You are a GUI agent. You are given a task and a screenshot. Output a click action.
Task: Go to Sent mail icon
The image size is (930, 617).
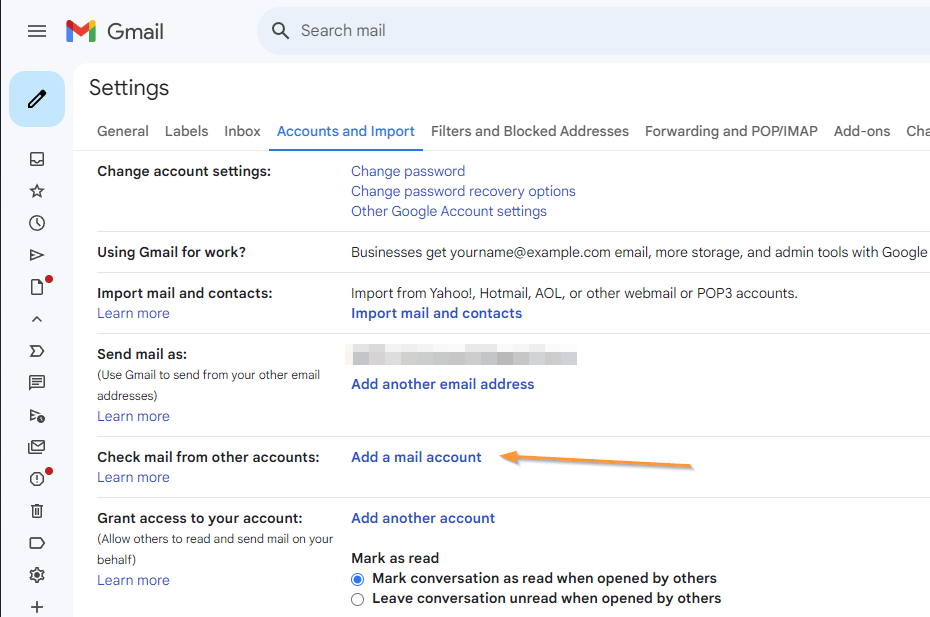37,255
